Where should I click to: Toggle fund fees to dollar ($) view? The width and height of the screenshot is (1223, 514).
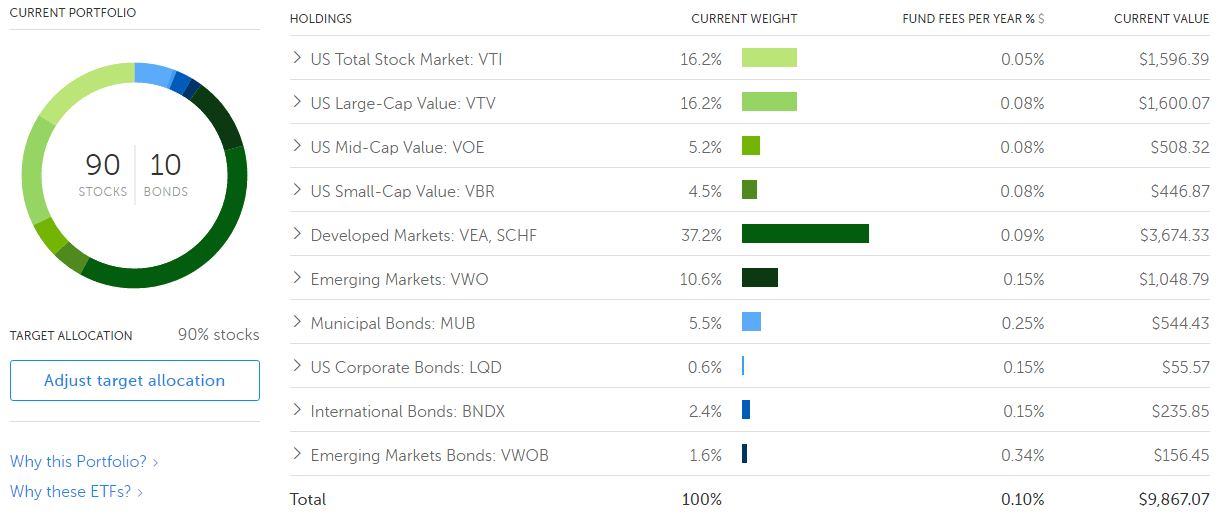coord(1041,19)
